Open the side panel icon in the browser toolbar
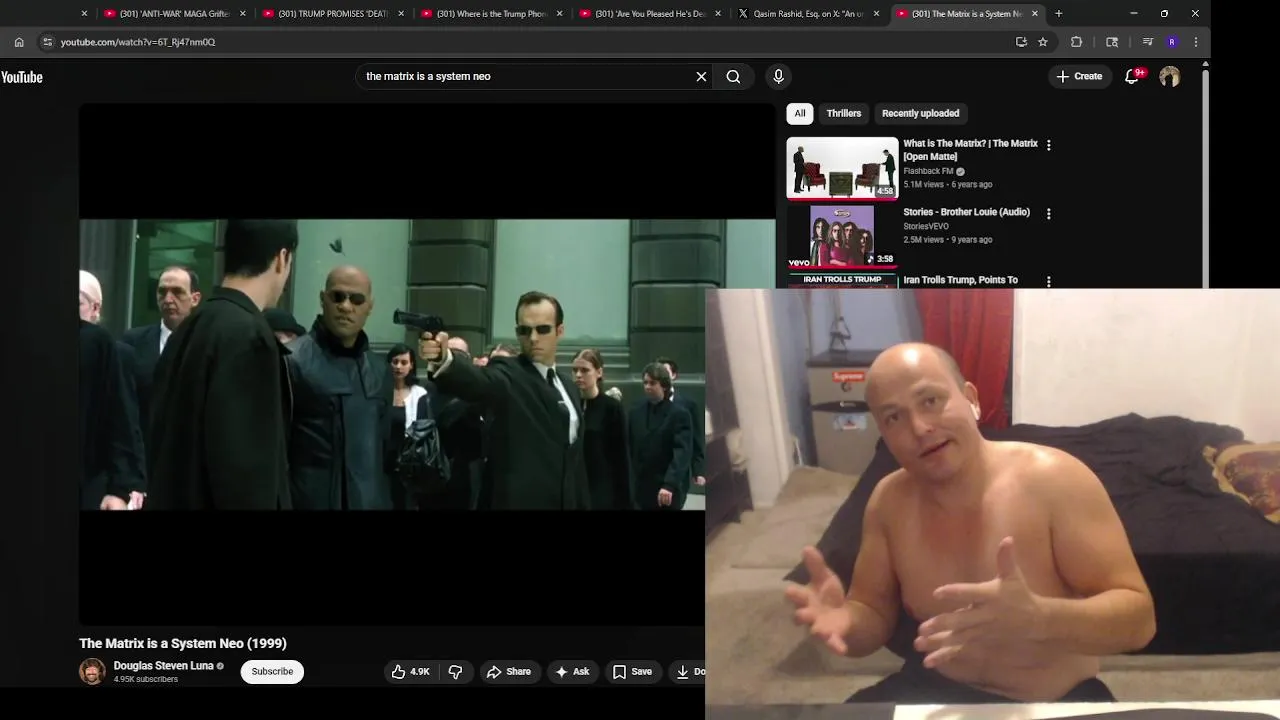The image size is (1280, 720). pos(1112,42)
